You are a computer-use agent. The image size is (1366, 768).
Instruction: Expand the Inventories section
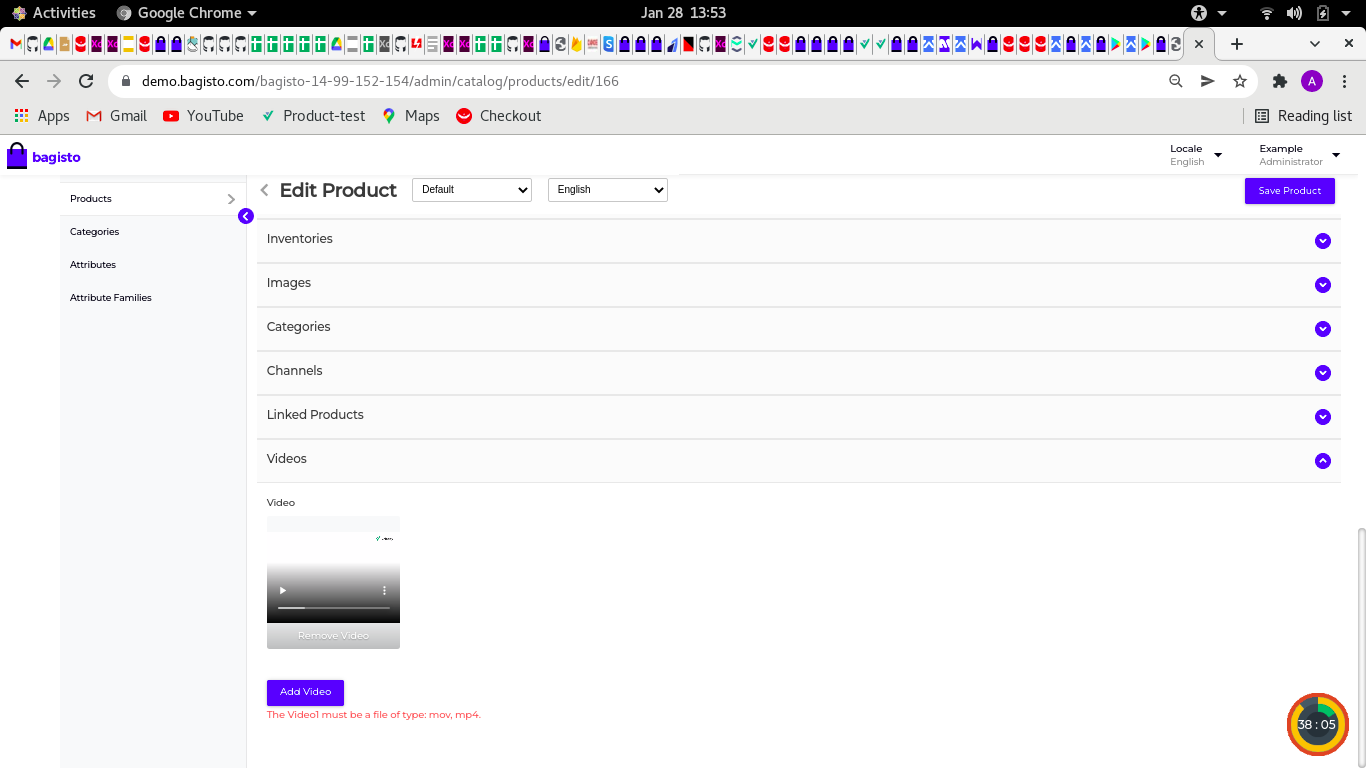tap(1323, 240)
